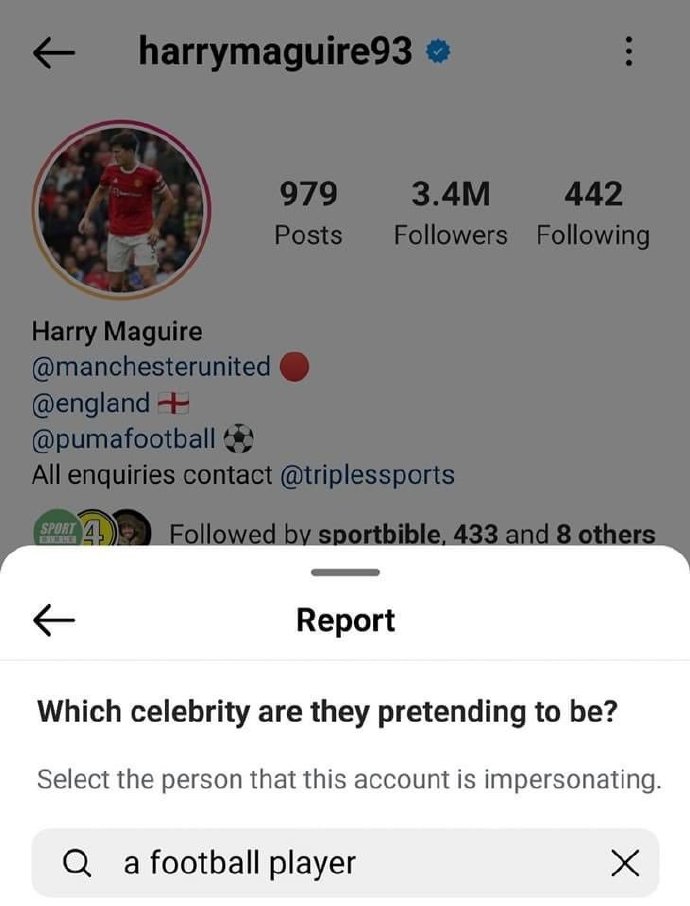
Task: Open the @pumafootball mention link
Action: click(124, 438)
